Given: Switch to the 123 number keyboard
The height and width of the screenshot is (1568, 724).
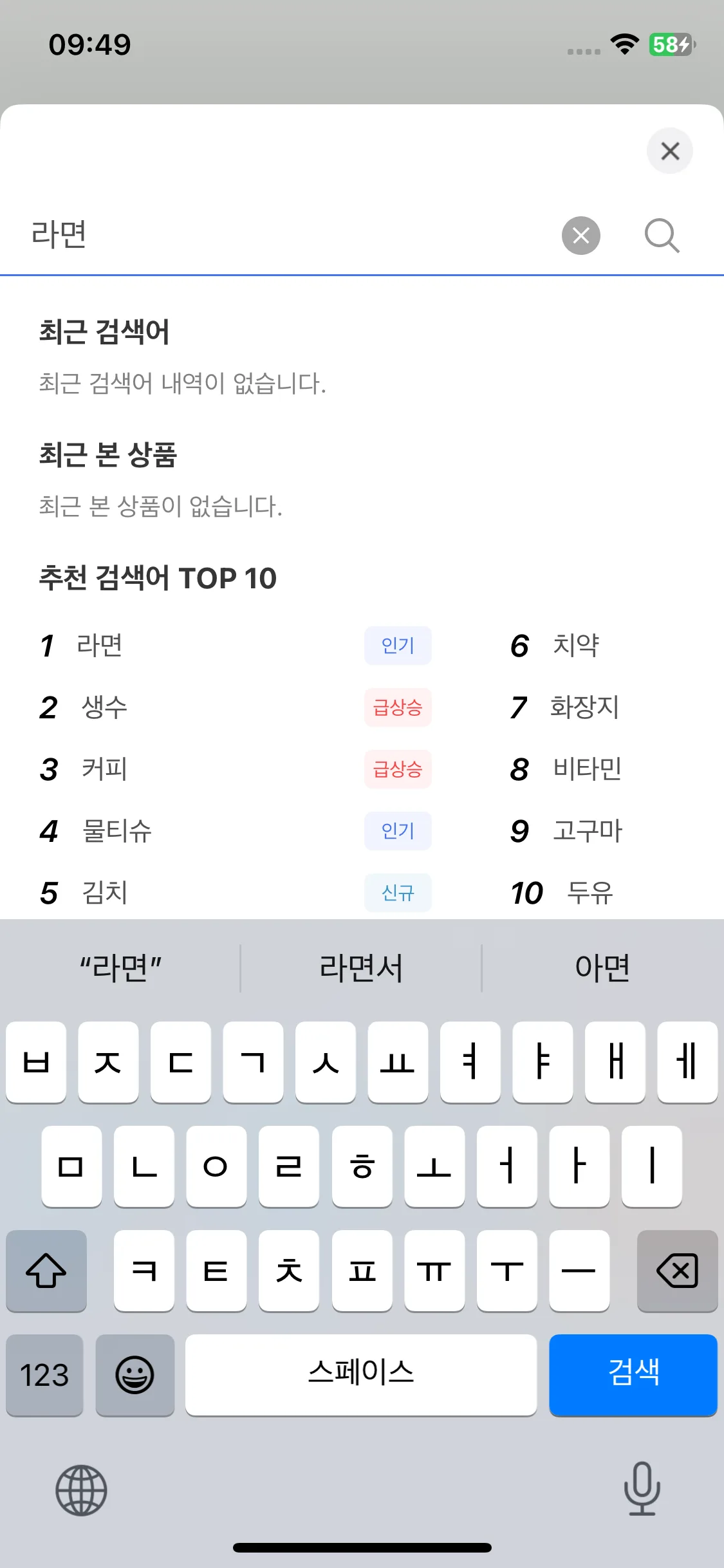Looking at the screenshot, I should pyautogui.click(x=44, y=1375).
